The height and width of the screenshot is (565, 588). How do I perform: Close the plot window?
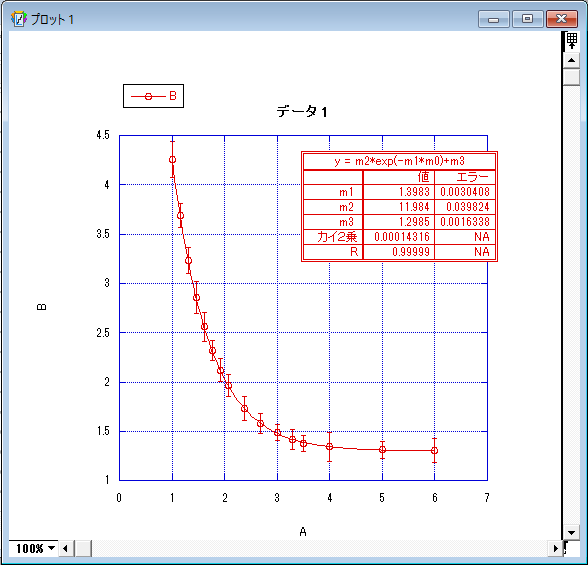(561, 19)
